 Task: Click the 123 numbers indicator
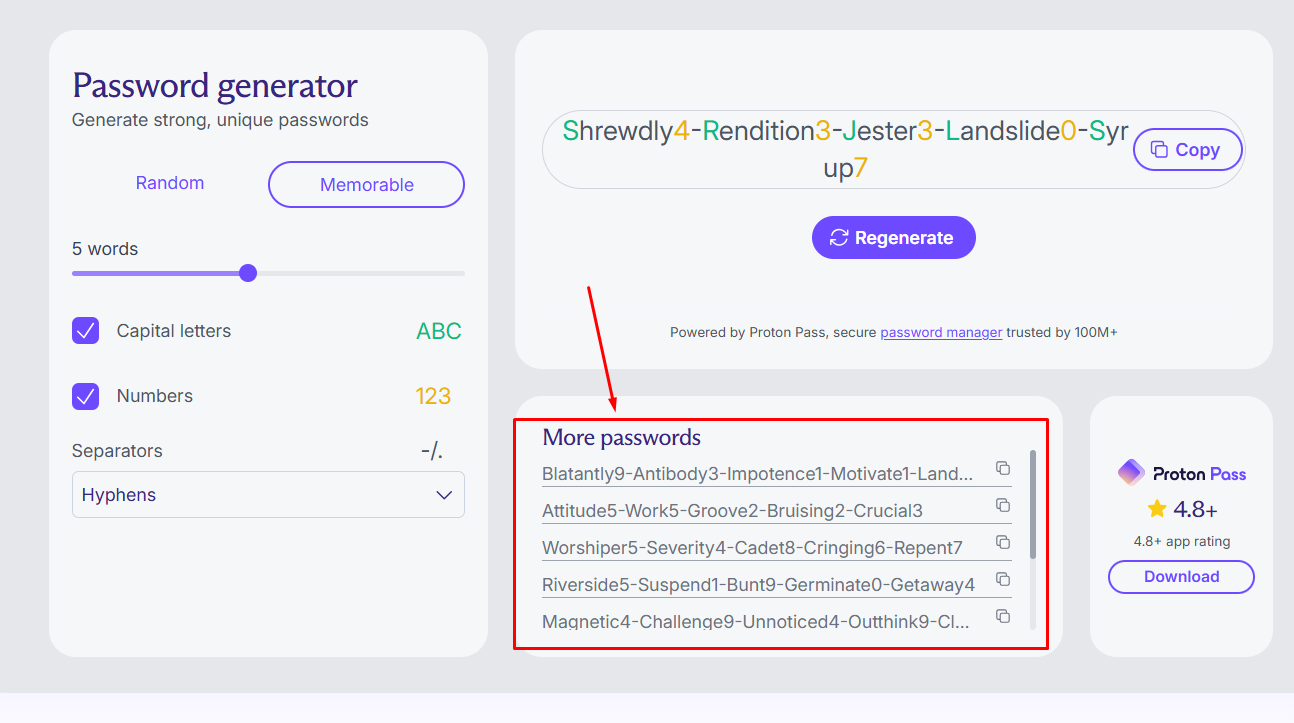pyautogui.click(x=434, y=396)
